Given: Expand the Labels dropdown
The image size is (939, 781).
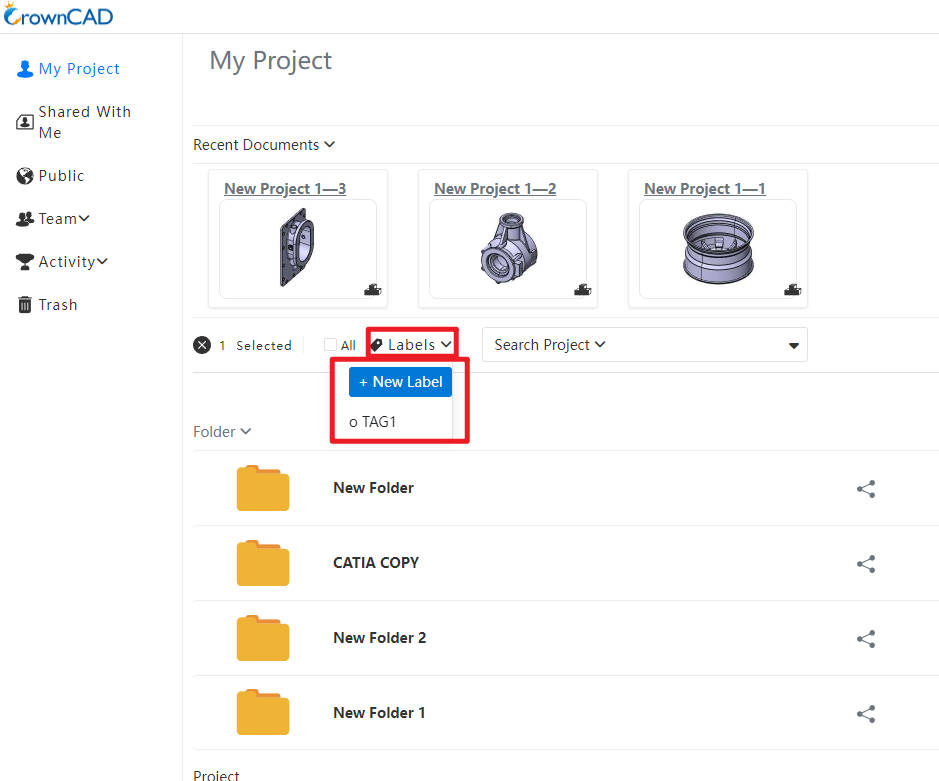Looking at the screenshot, I should 411,344.
